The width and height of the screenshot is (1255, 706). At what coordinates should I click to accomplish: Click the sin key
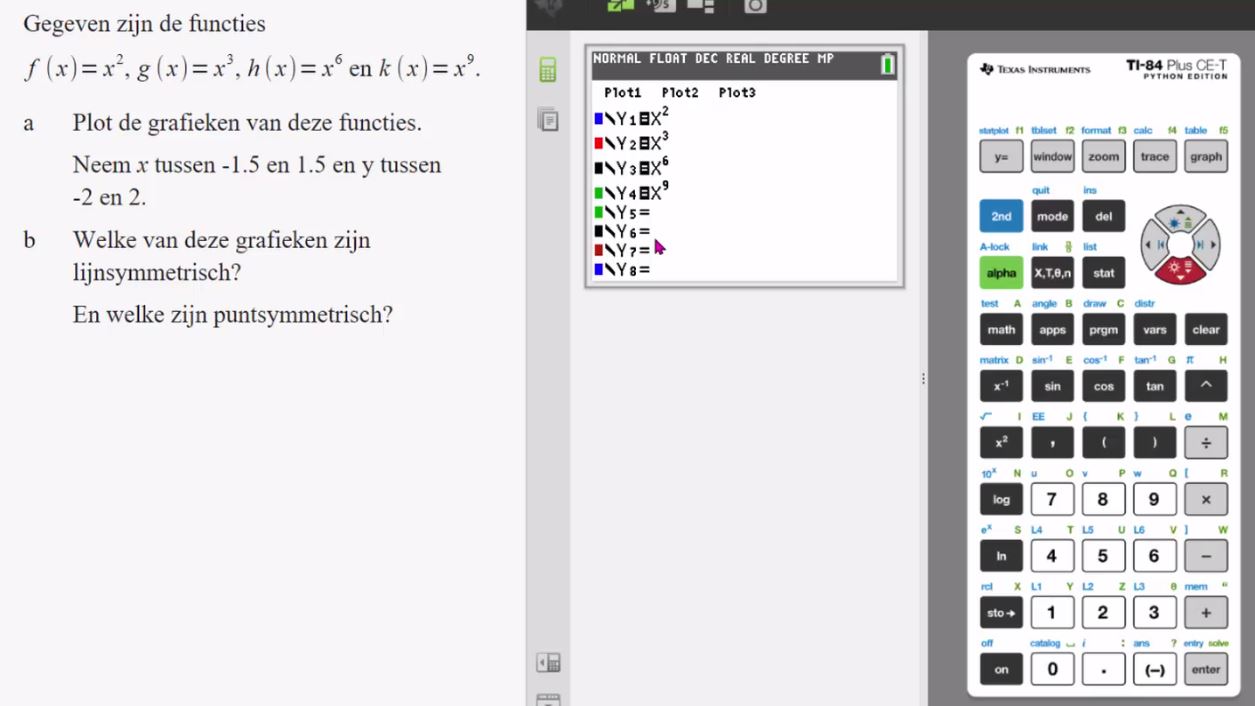pyautogui.click(x=1052, y=386)
